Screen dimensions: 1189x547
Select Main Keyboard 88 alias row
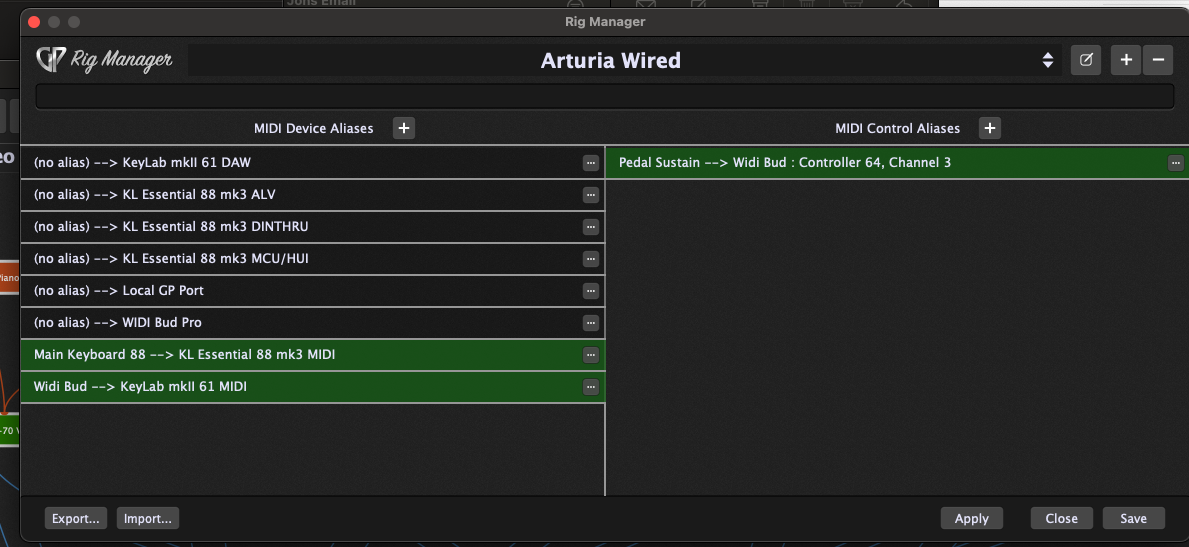(312, 355)
